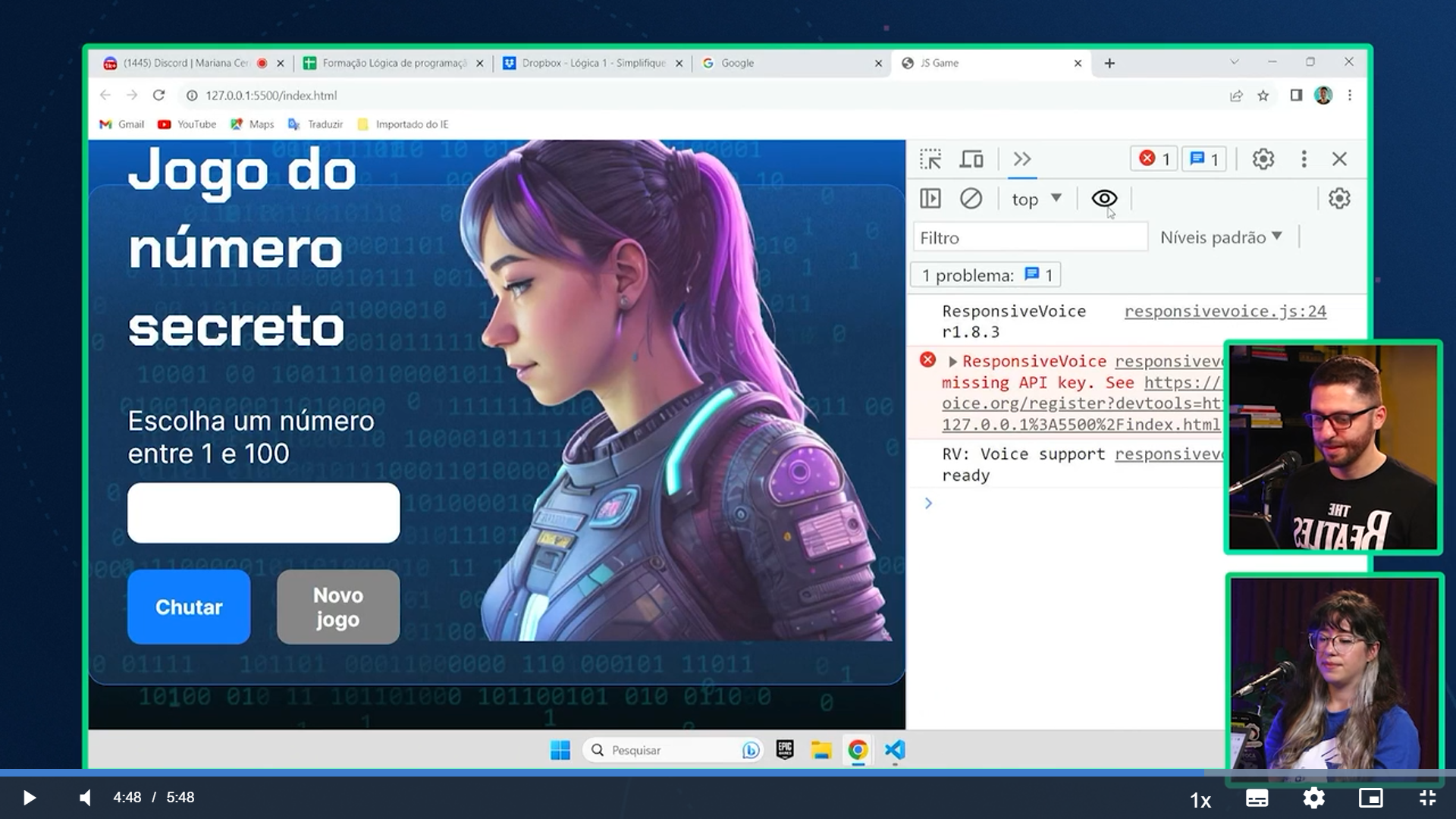Select the 'Formação Lógica de programação' tab

391,63
